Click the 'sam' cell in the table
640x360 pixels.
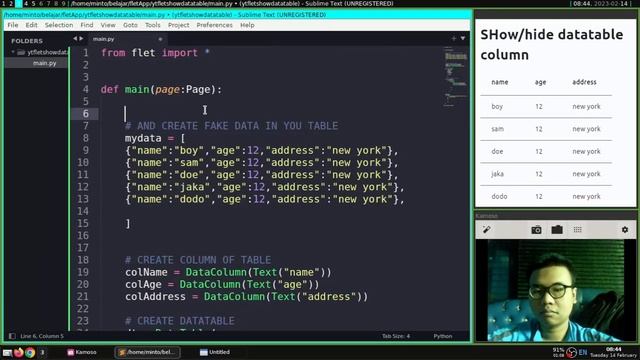(x=497, y=129)
